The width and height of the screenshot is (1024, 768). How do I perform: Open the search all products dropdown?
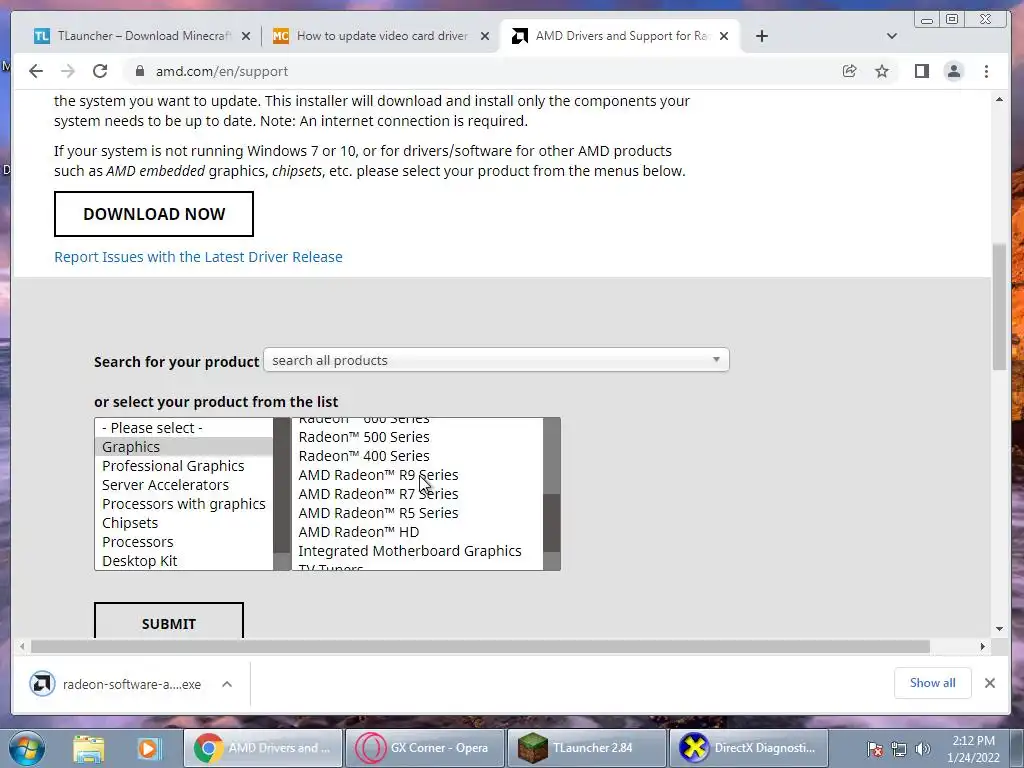pos(496,360)
